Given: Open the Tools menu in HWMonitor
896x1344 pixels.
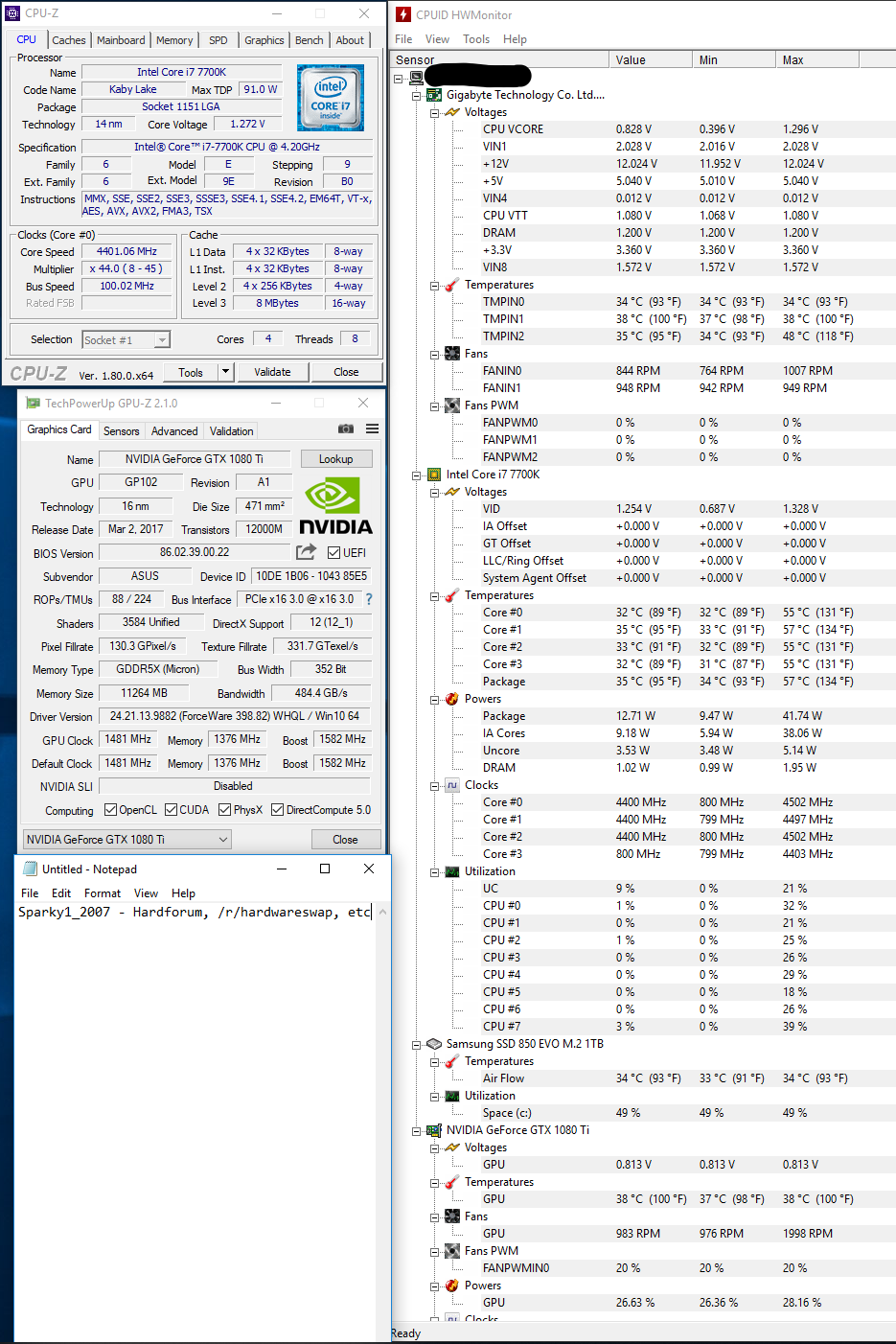Looking at the screenshot, I should point(476,39).
